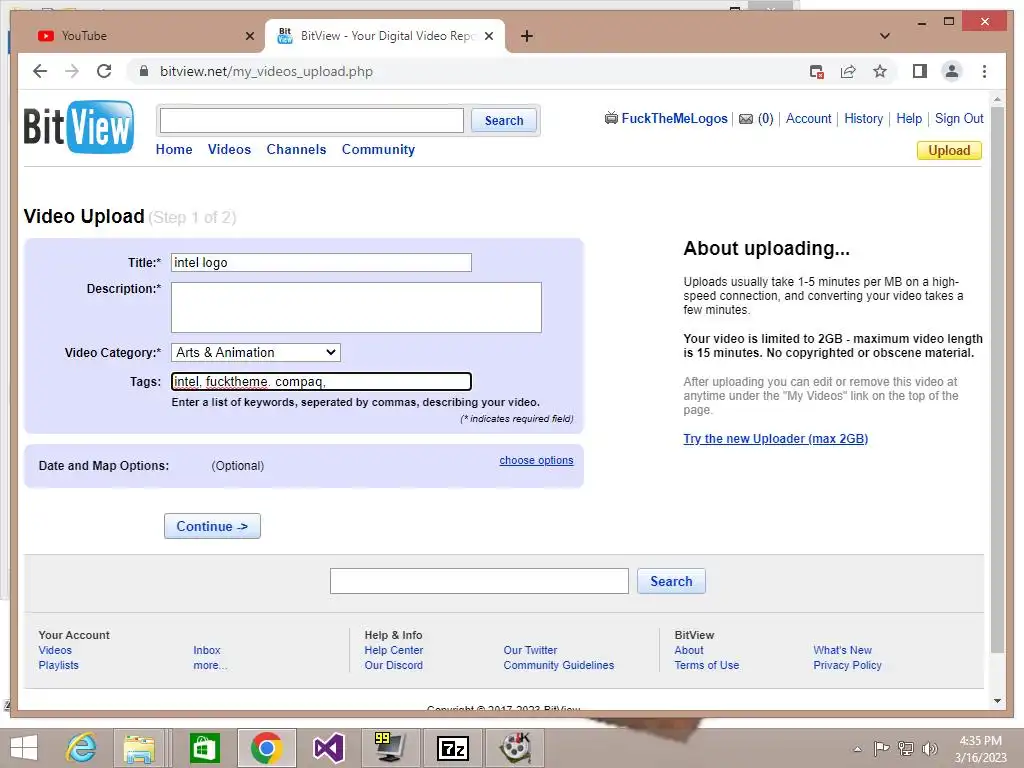Select the BitView tab

385,36
